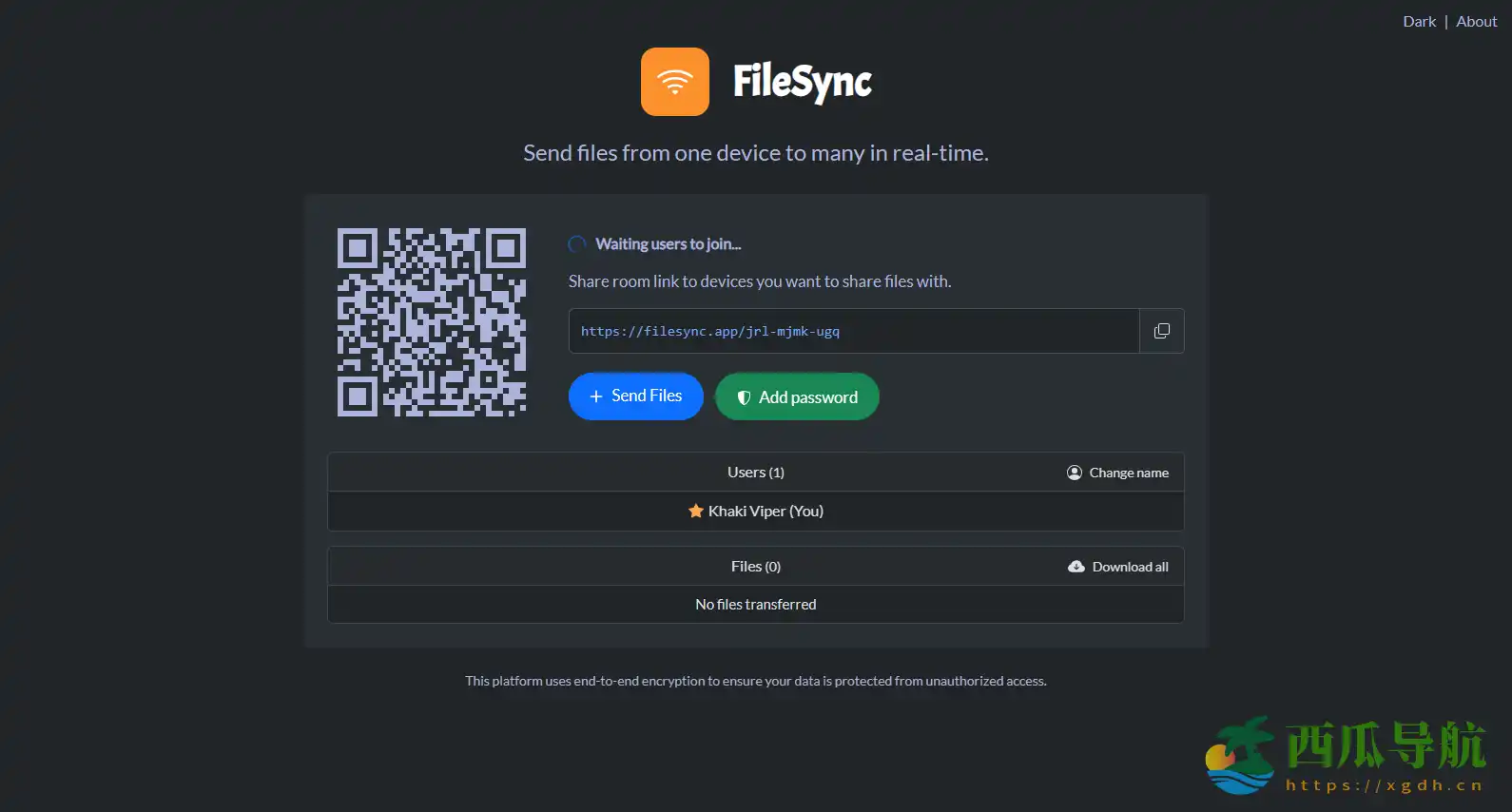Screen dimensions: 1512x812
Task: Click the cloud download icon
Action: [1076, 567]
